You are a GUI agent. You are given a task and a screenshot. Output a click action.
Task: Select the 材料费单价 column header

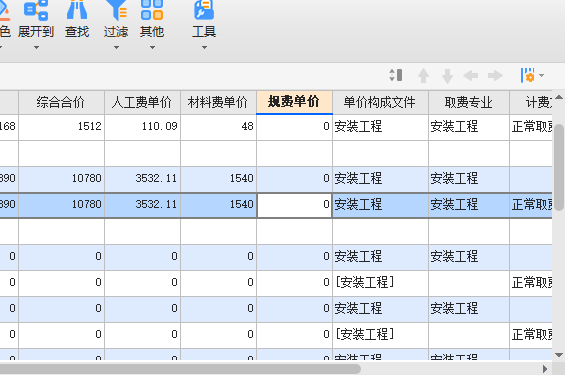pos(218,103)
